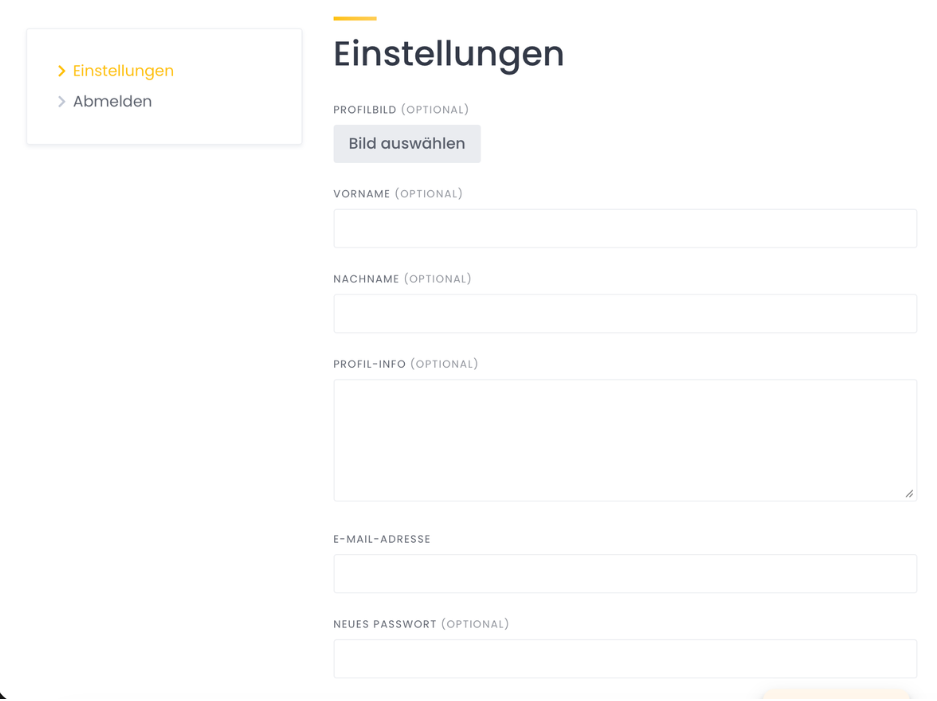Screen dimensions: 937x701
Task: Select Abmelden in the sidebar
Action: pyautogui.click(x=112, y=102)
